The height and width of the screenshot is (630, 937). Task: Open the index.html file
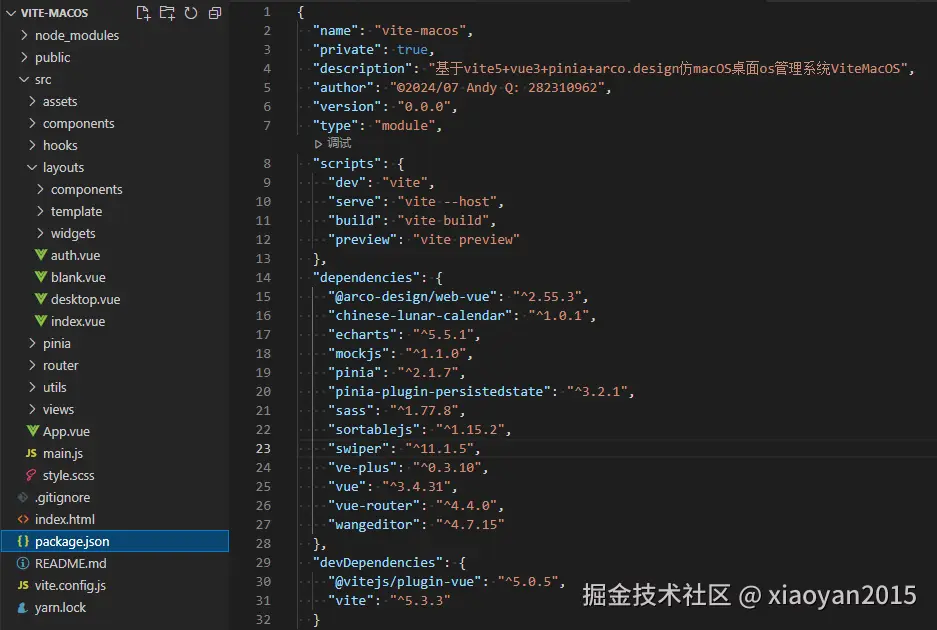[x=65, y=519]
